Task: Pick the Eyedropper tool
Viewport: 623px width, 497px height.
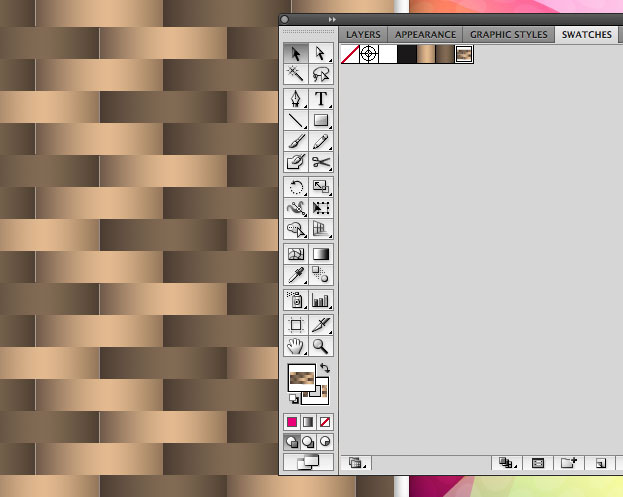Action: pyautogui.click(x=296, y=275)
